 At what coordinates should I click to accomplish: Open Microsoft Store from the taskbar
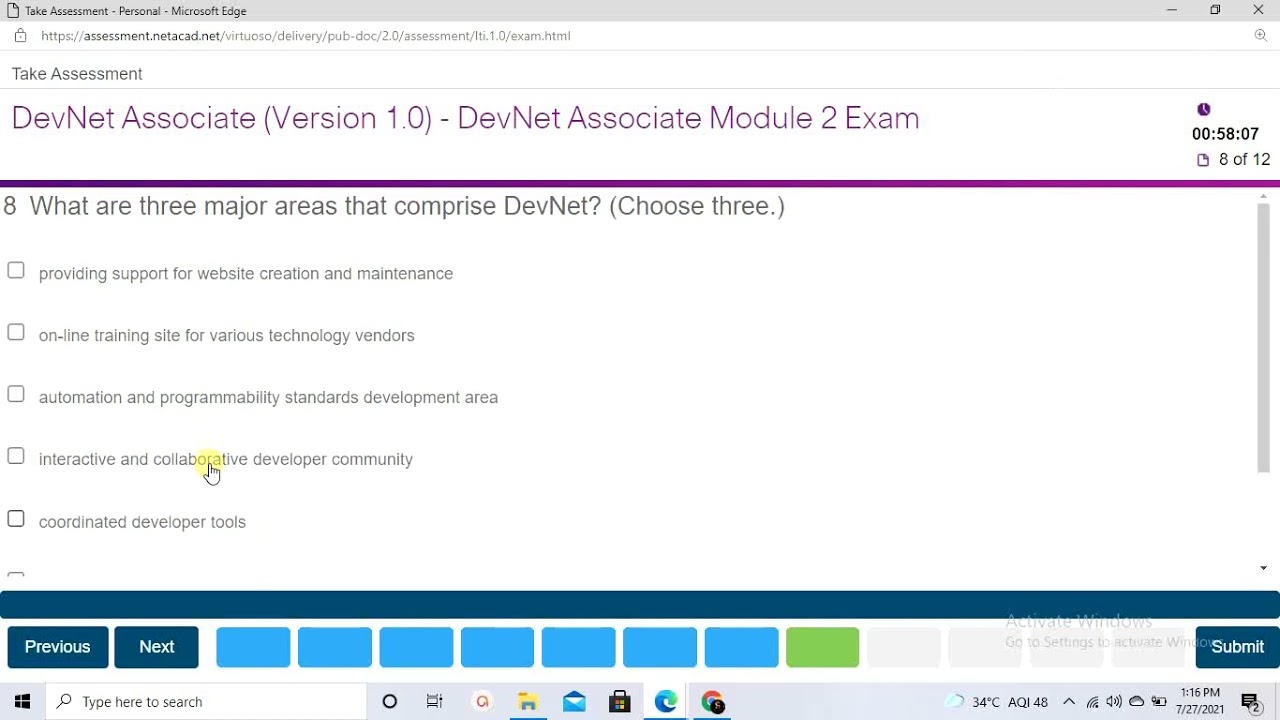click(620, 702)
